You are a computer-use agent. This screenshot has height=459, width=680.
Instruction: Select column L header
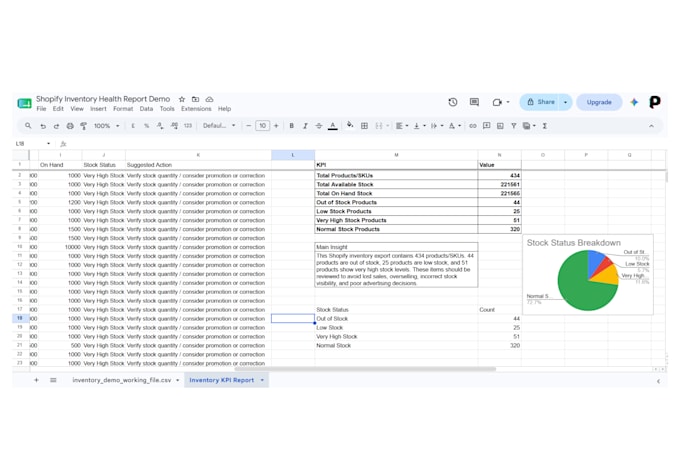(293, 155)
